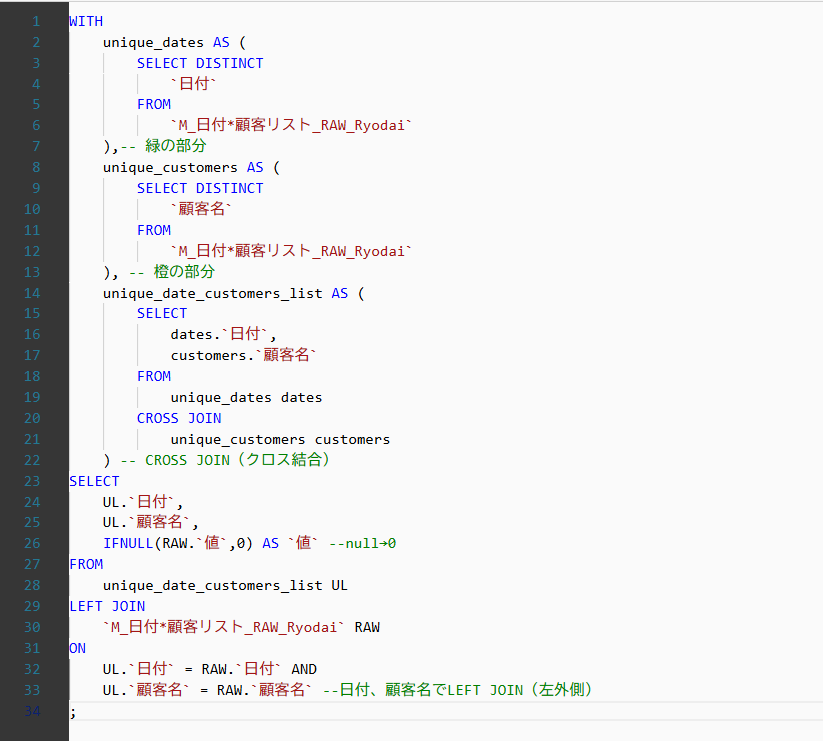The image size is (823, 741).
Task: Click the WITH keyword on line 1
Action: click(x=86, y=22)
